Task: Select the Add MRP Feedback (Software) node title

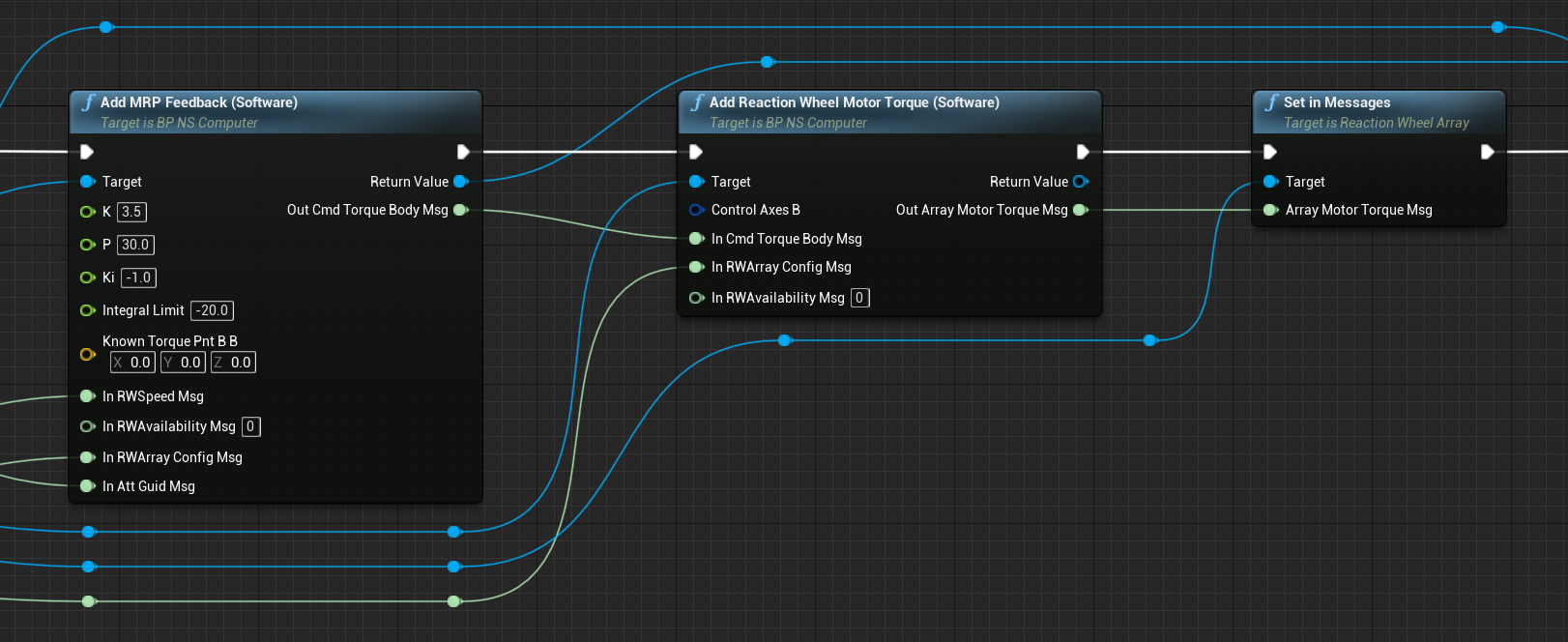Action: coord(199,102)
